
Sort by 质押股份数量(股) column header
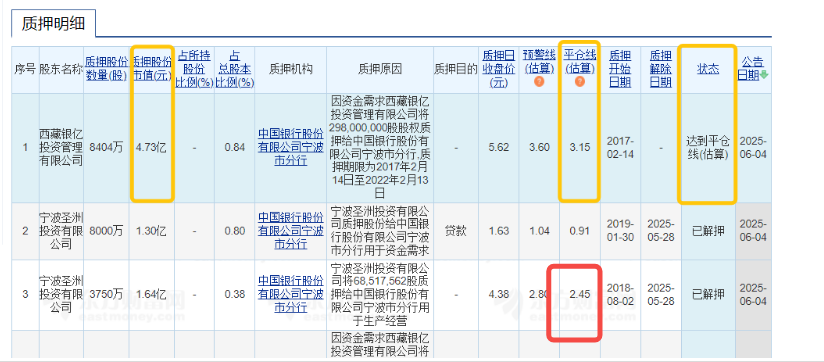pyautogui.click(x=106, y=68)
